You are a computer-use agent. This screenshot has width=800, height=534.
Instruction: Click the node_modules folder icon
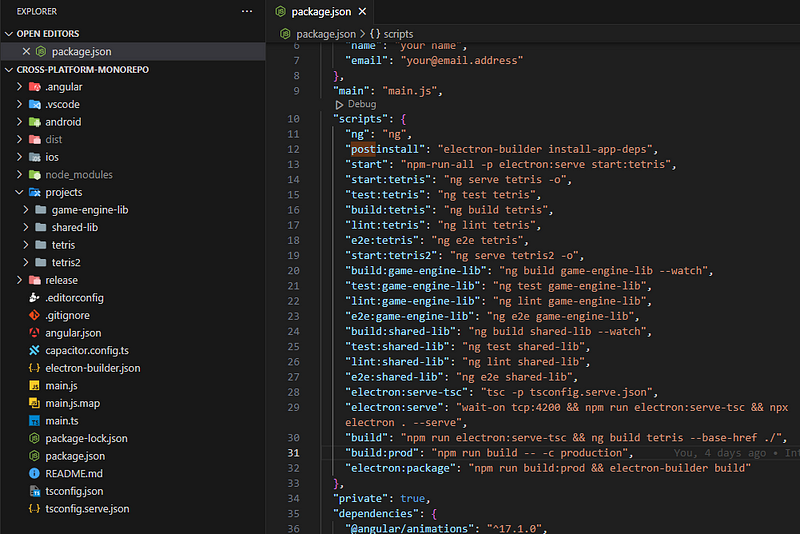[35, 174]
